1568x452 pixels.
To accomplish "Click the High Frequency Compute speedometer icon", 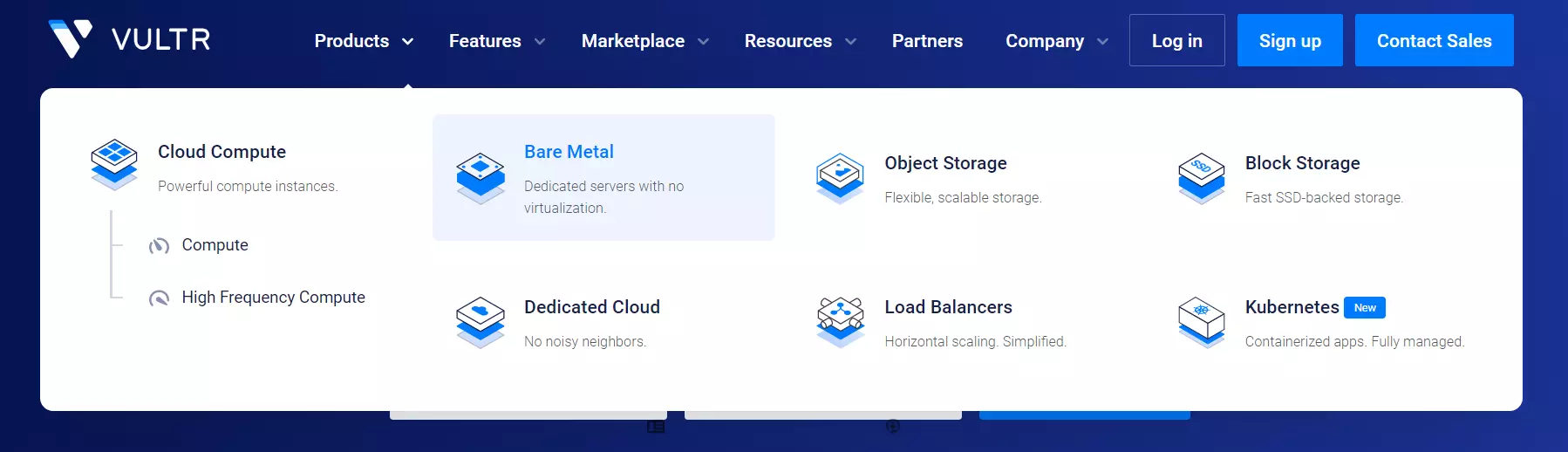I will 159,298.
